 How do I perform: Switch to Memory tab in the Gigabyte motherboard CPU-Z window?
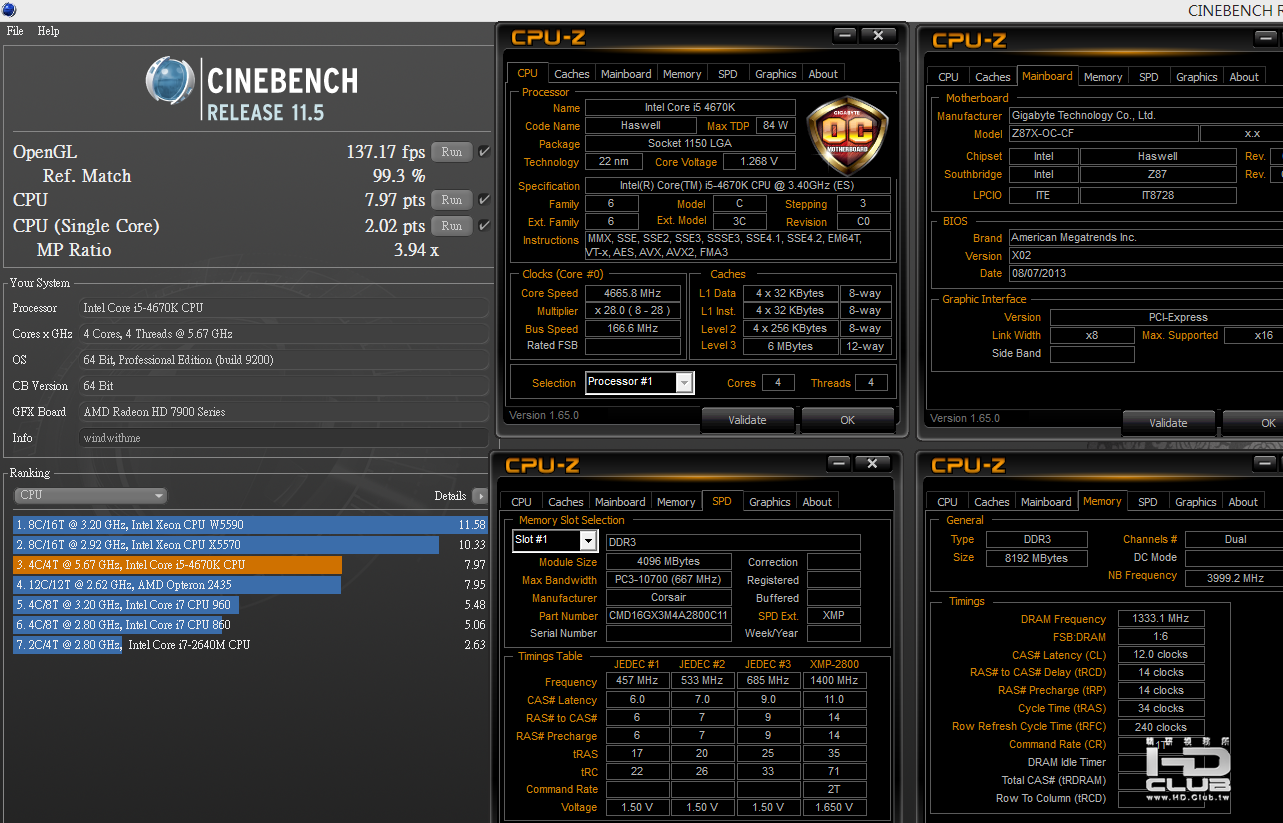click(x=1103, y=77)
